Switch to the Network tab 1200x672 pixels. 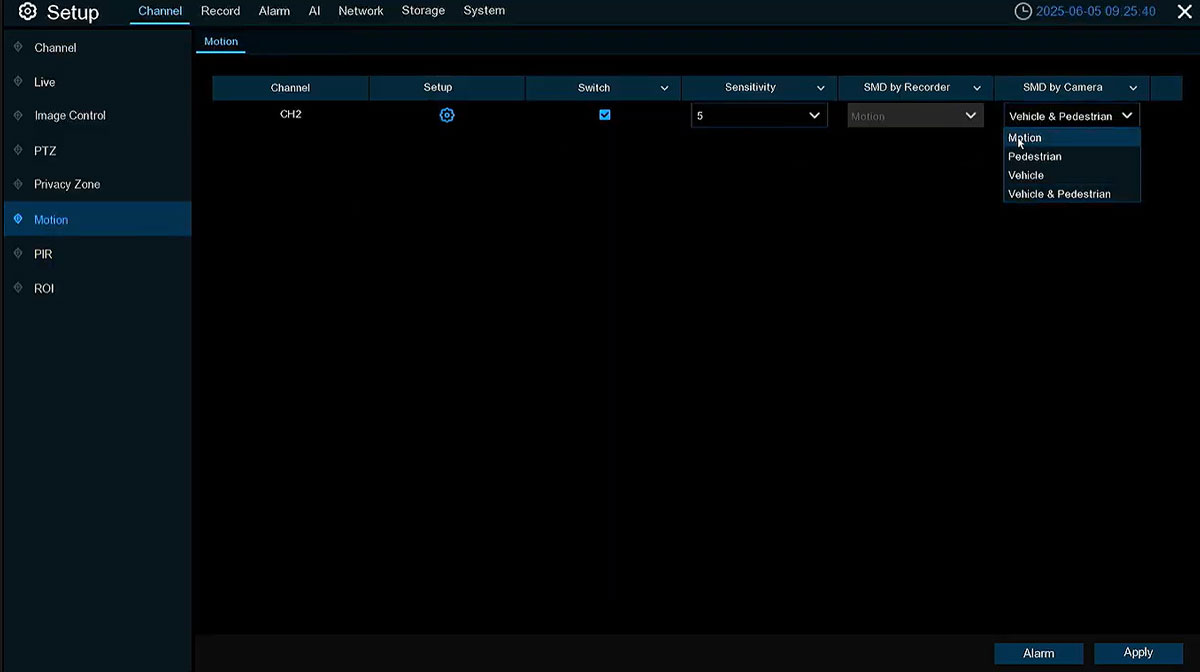361,11
